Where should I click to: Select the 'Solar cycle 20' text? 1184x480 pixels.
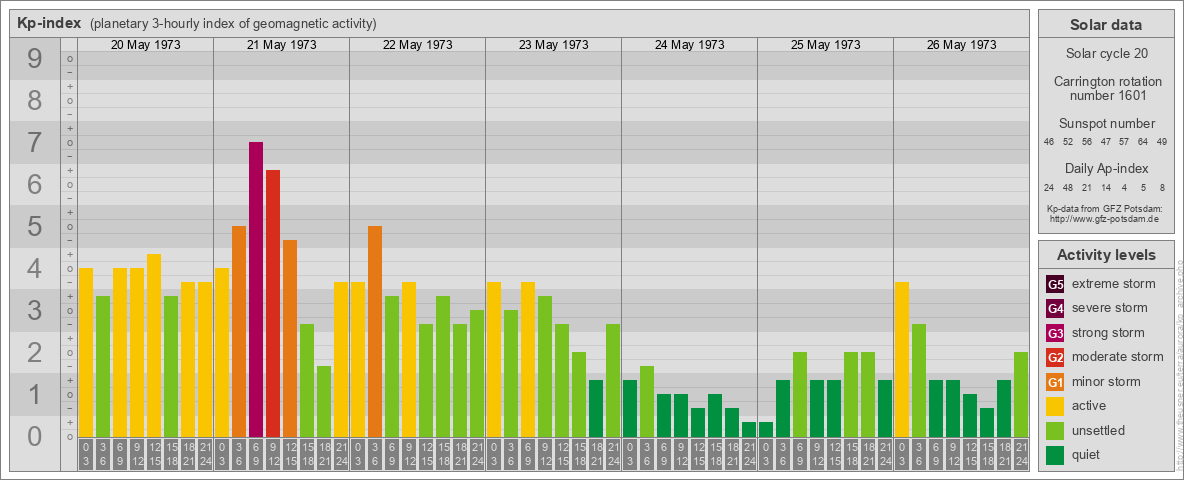point(1105,54)
